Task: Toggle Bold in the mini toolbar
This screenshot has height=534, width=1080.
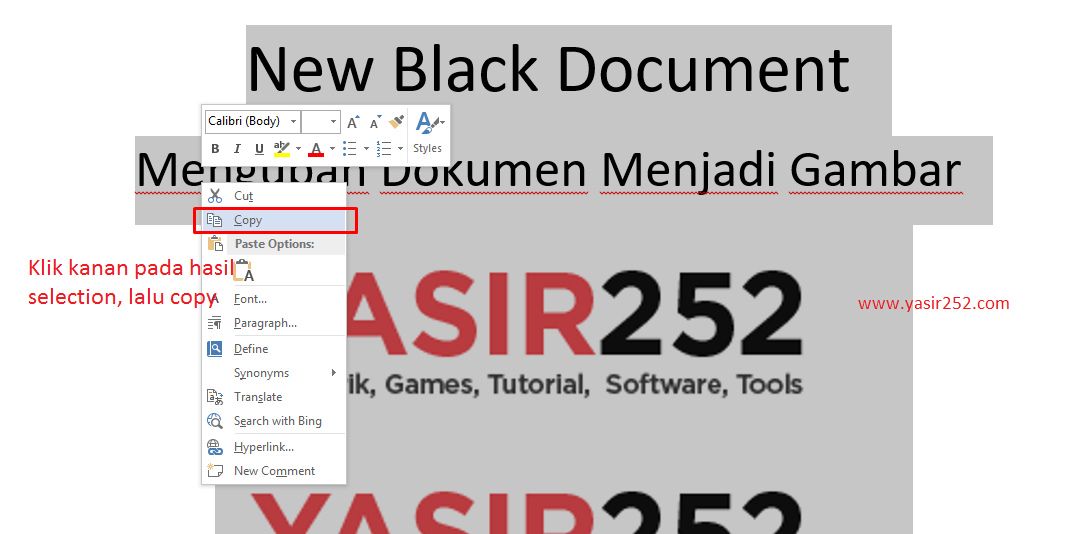Action: (215, 149)
